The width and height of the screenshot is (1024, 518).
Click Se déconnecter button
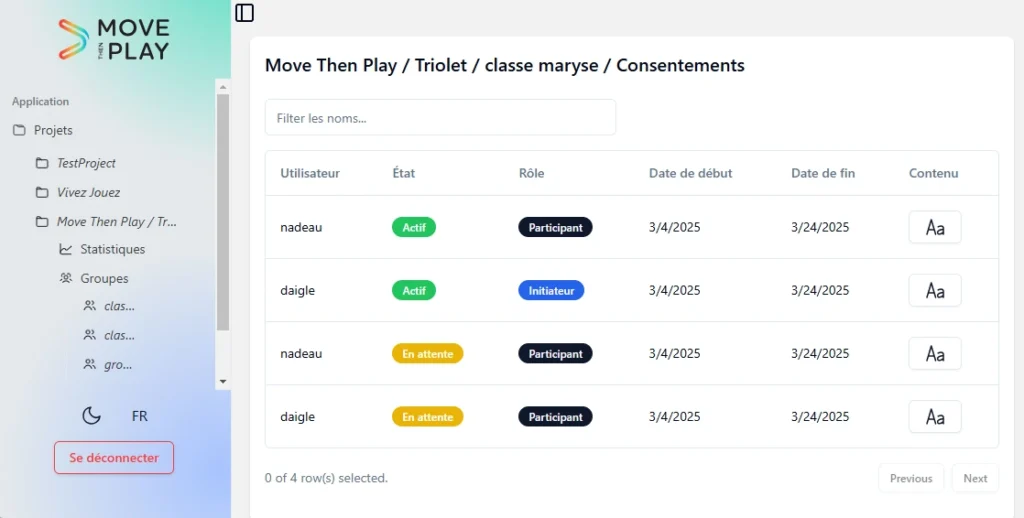pos(114,457)
